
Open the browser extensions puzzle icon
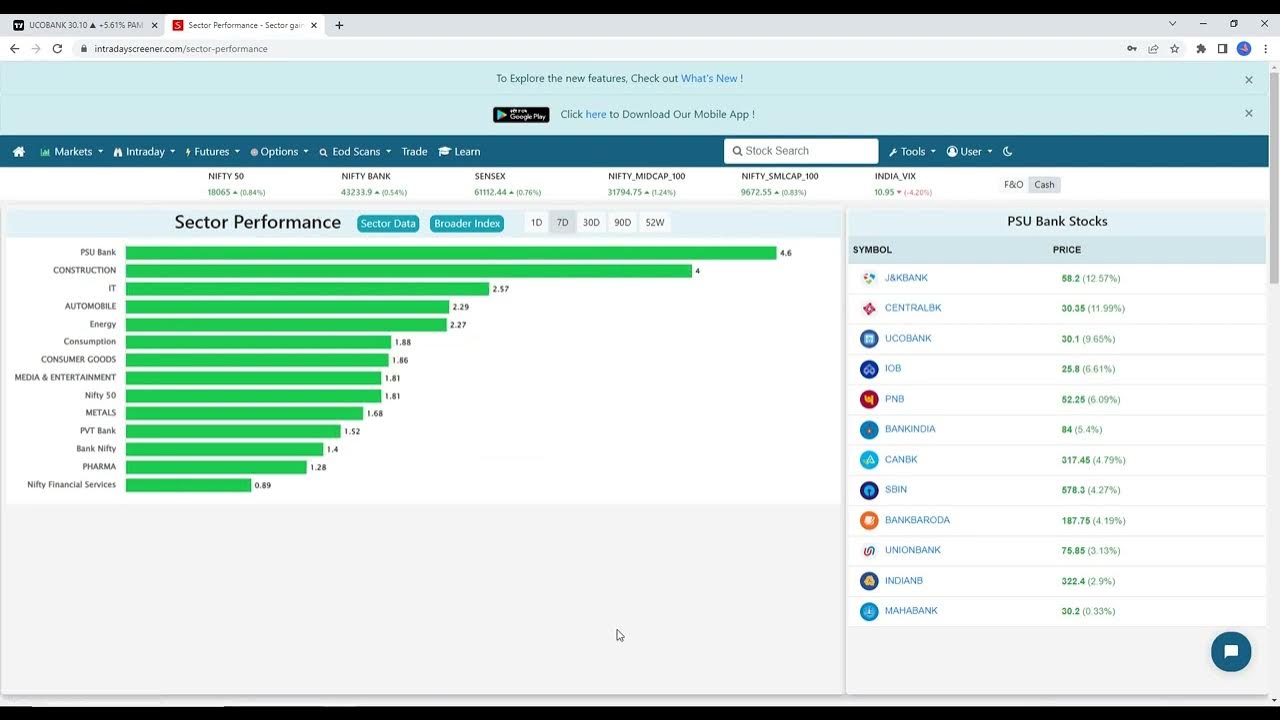1201,48
